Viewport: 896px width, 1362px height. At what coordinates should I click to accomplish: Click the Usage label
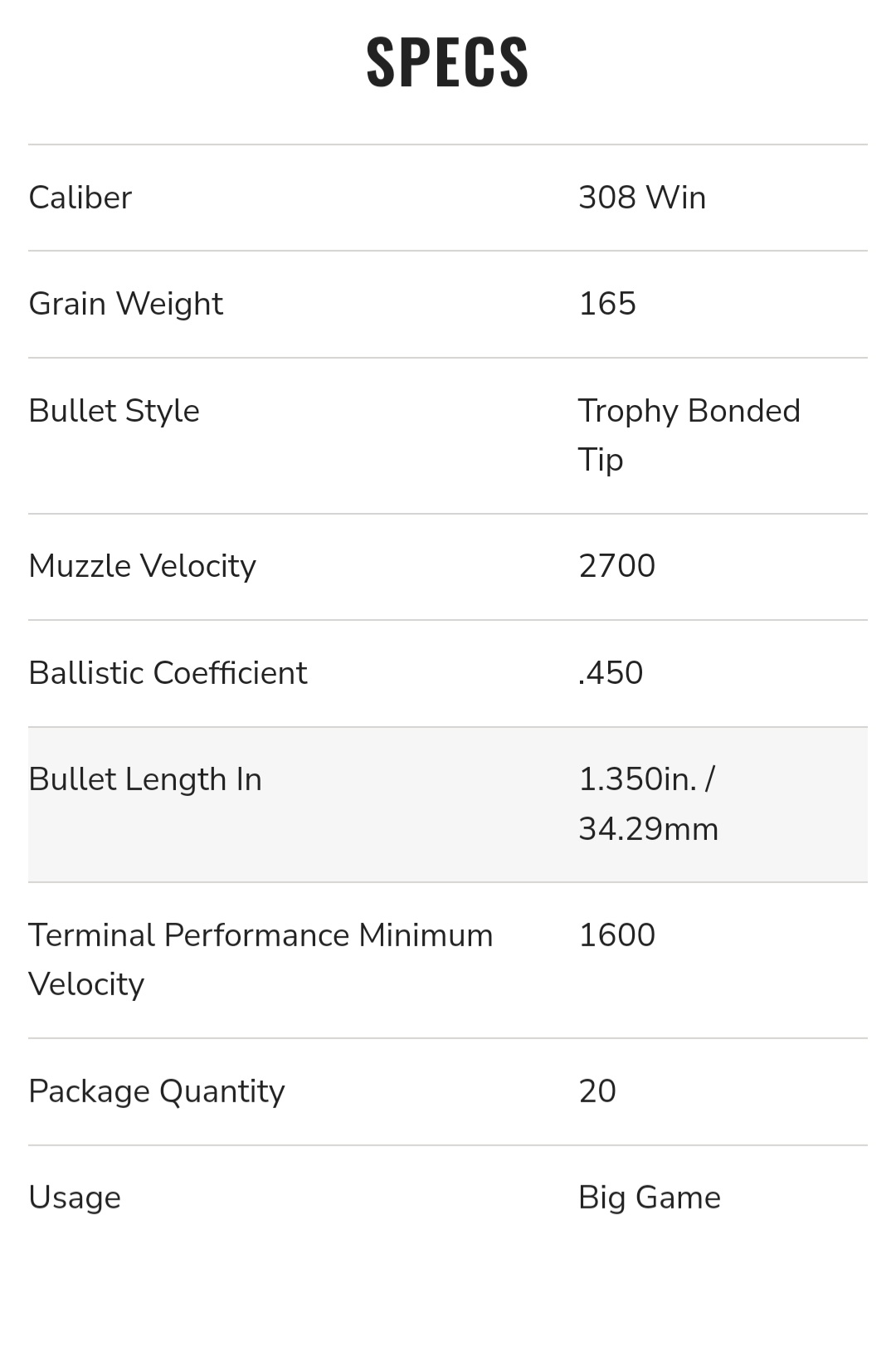coord(75,1198)
